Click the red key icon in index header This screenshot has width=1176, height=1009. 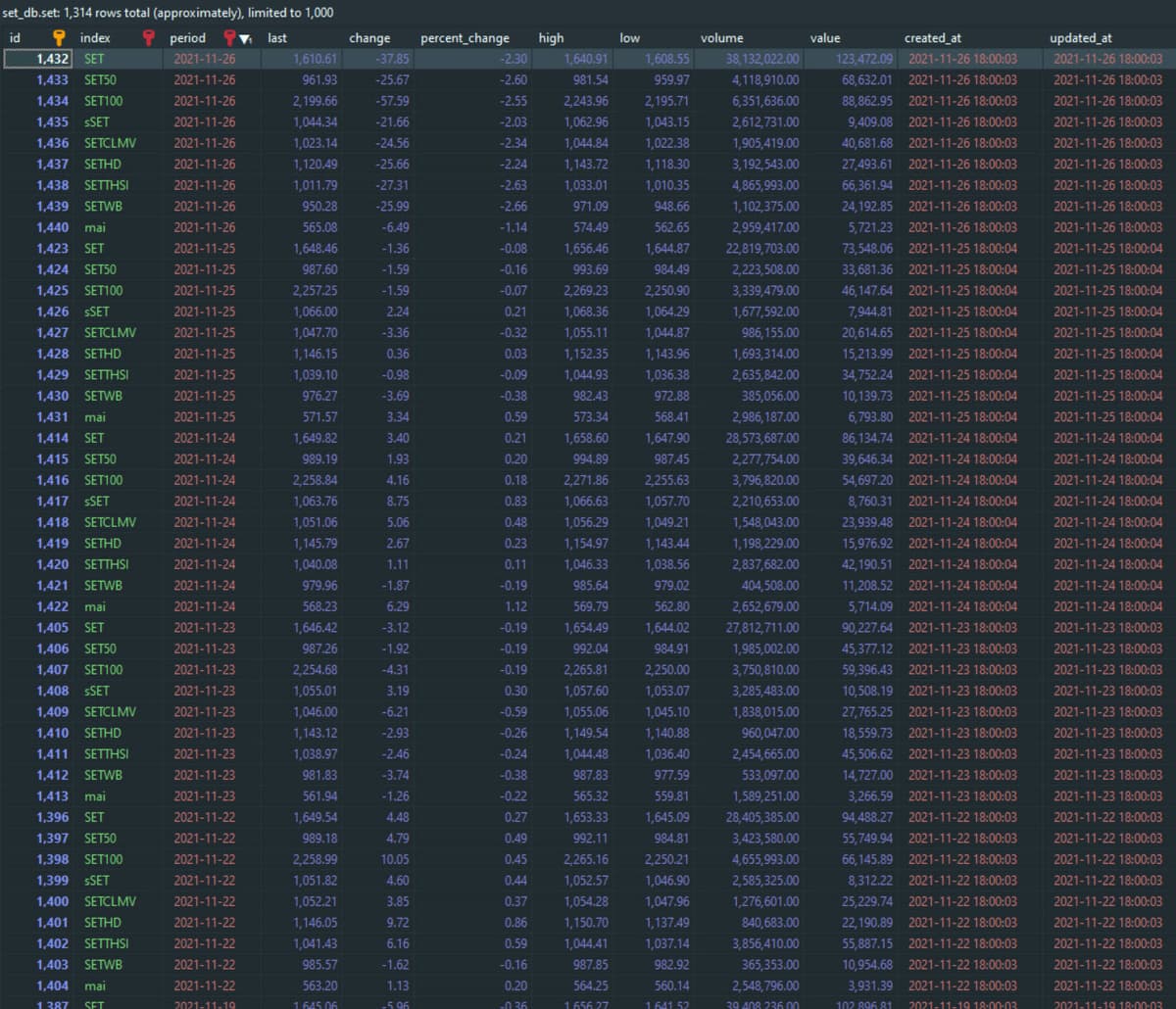pyautogui.click(x=150, y=38)
